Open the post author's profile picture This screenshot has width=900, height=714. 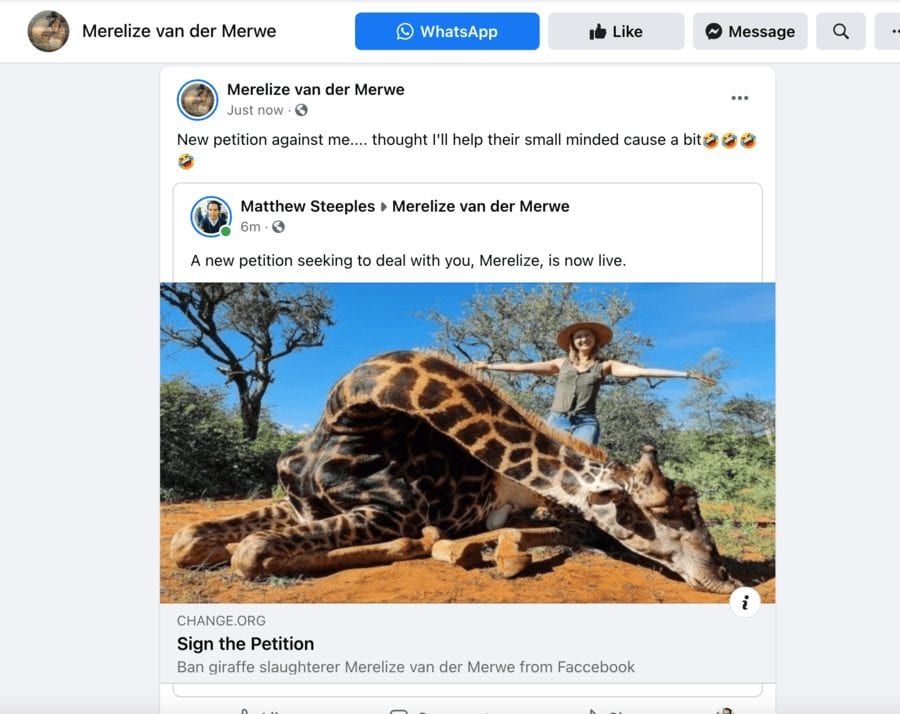tap(198, 100)
